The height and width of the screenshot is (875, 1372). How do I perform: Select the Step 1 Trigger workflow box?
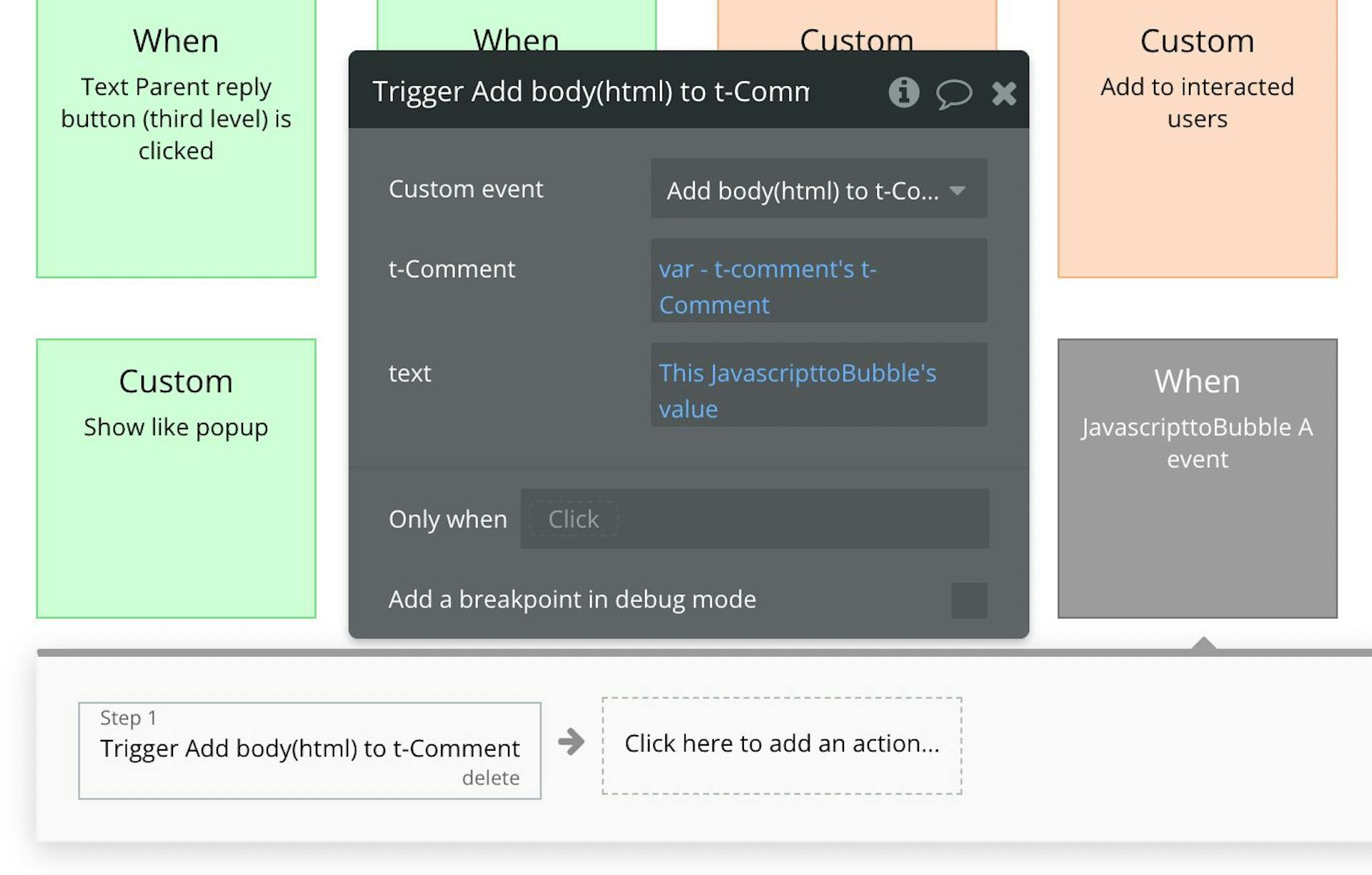coord(309,749)
